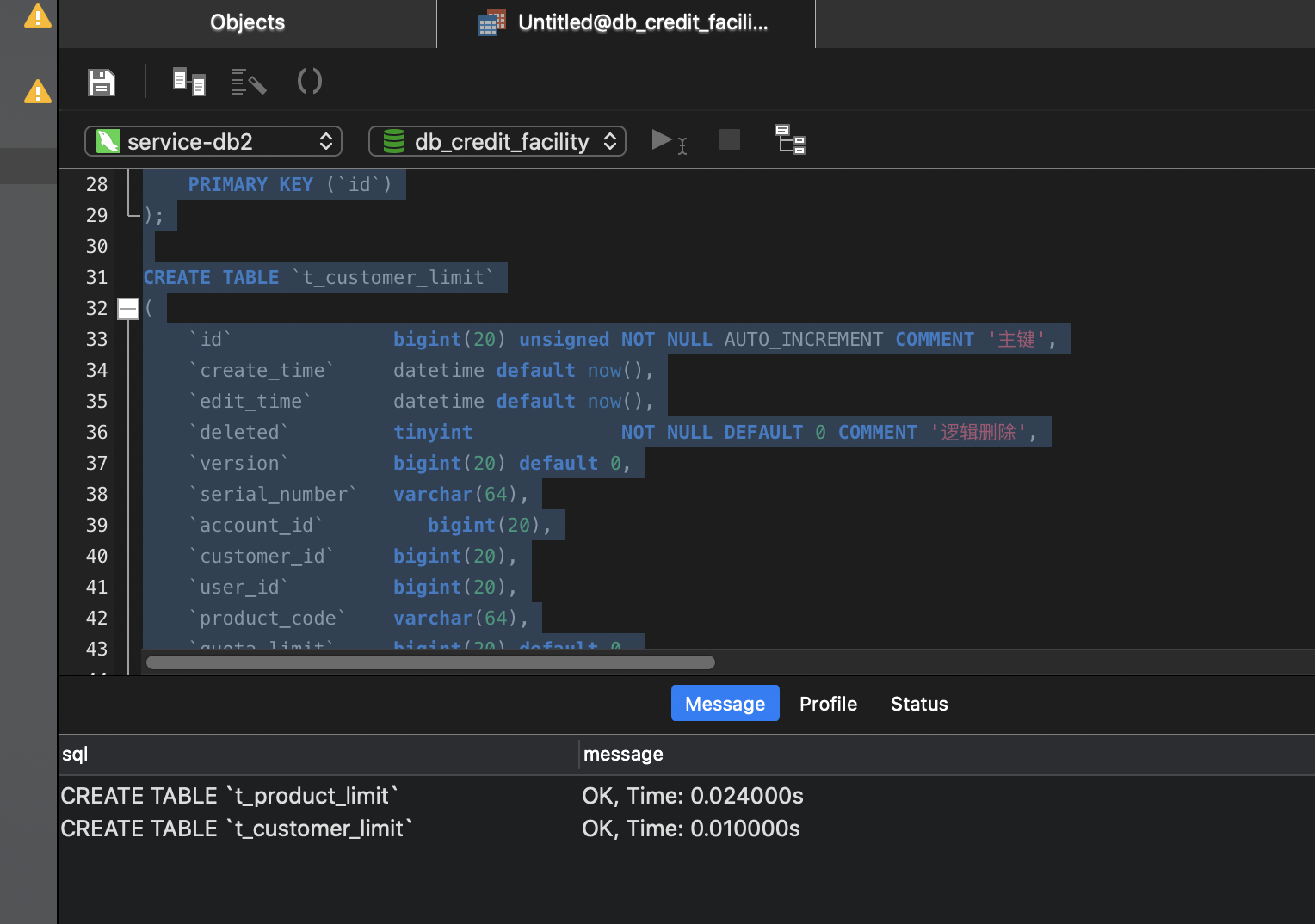Click the `serial_number` column in editor
The height and width of the screenshot is (924, 1315).
click(x=273, y=494)
